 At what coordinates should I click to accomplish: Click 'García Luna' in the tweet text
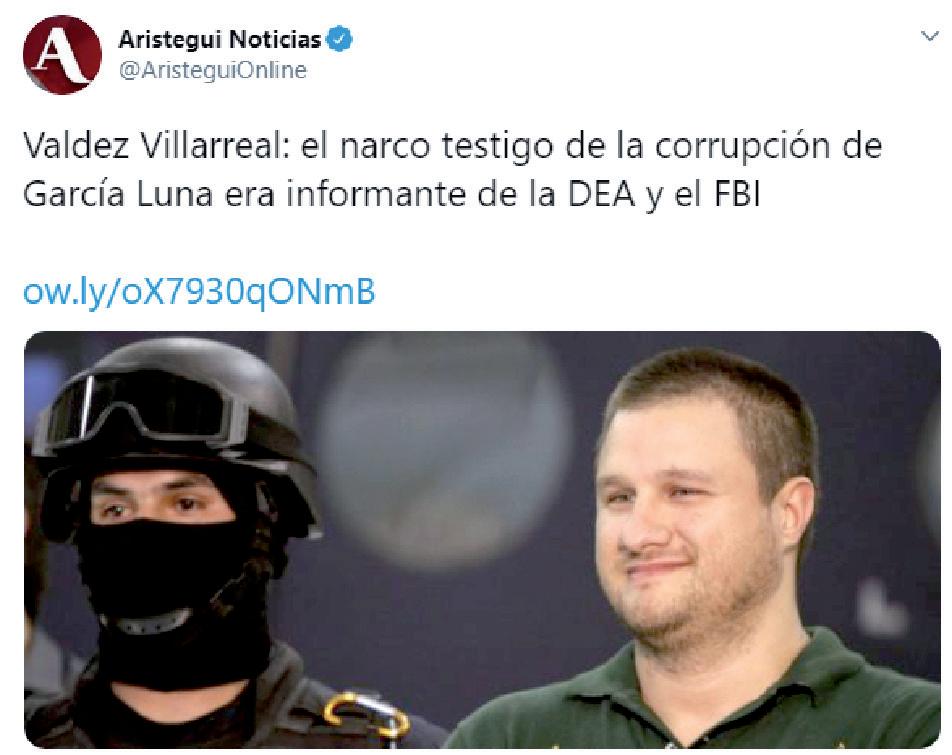pos(118,194)
